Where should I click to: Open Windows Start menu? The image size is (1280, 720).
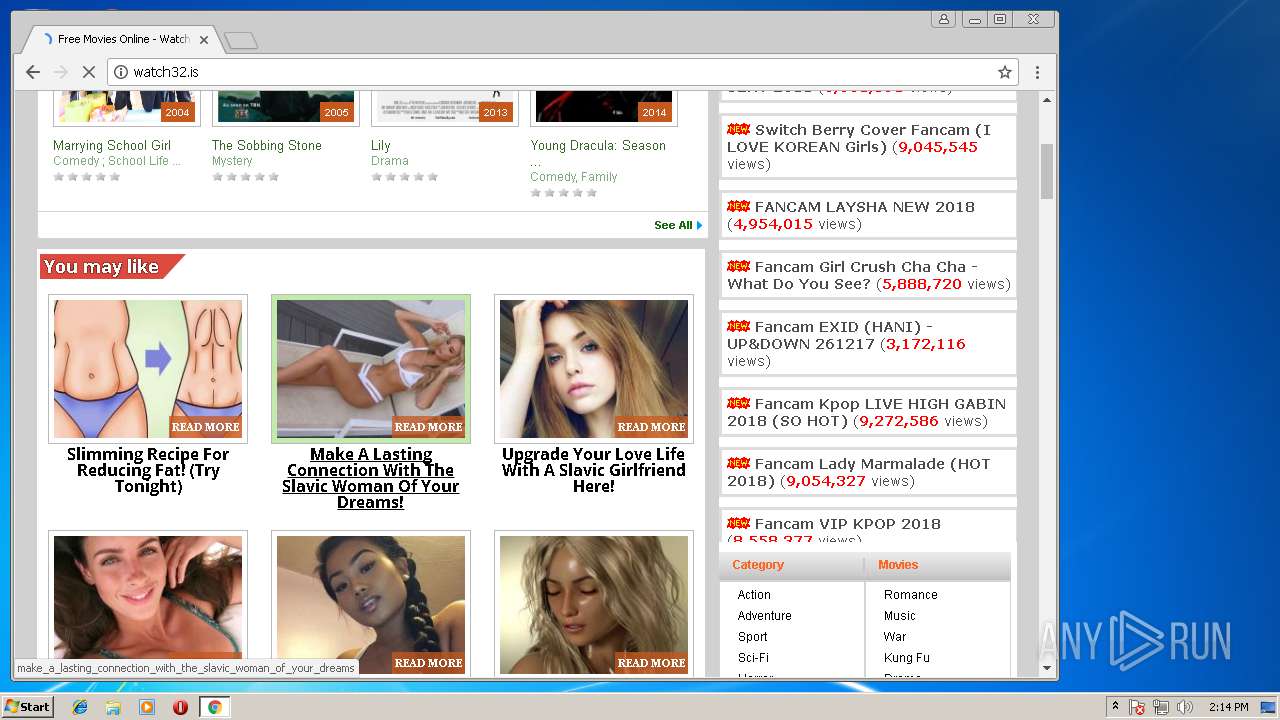27,707
